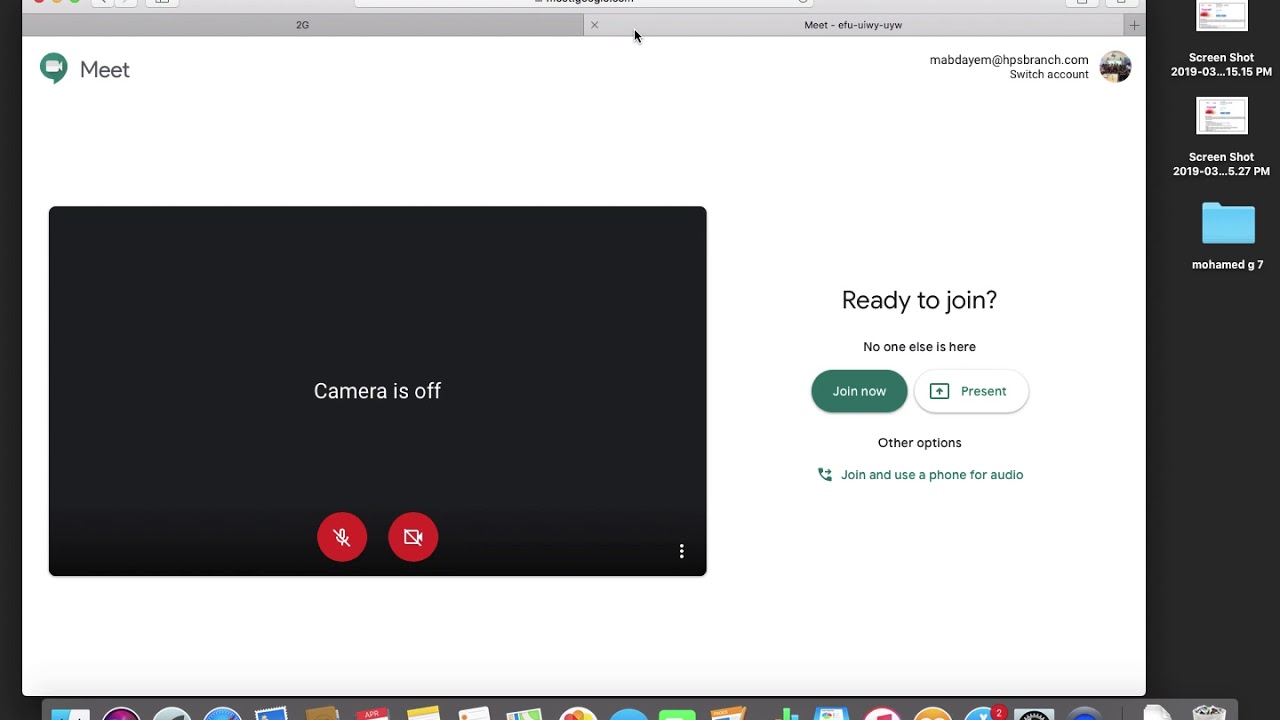Click the Ready to join? heading
Viewport: 1280px width, 720px height.
[919, 300]
